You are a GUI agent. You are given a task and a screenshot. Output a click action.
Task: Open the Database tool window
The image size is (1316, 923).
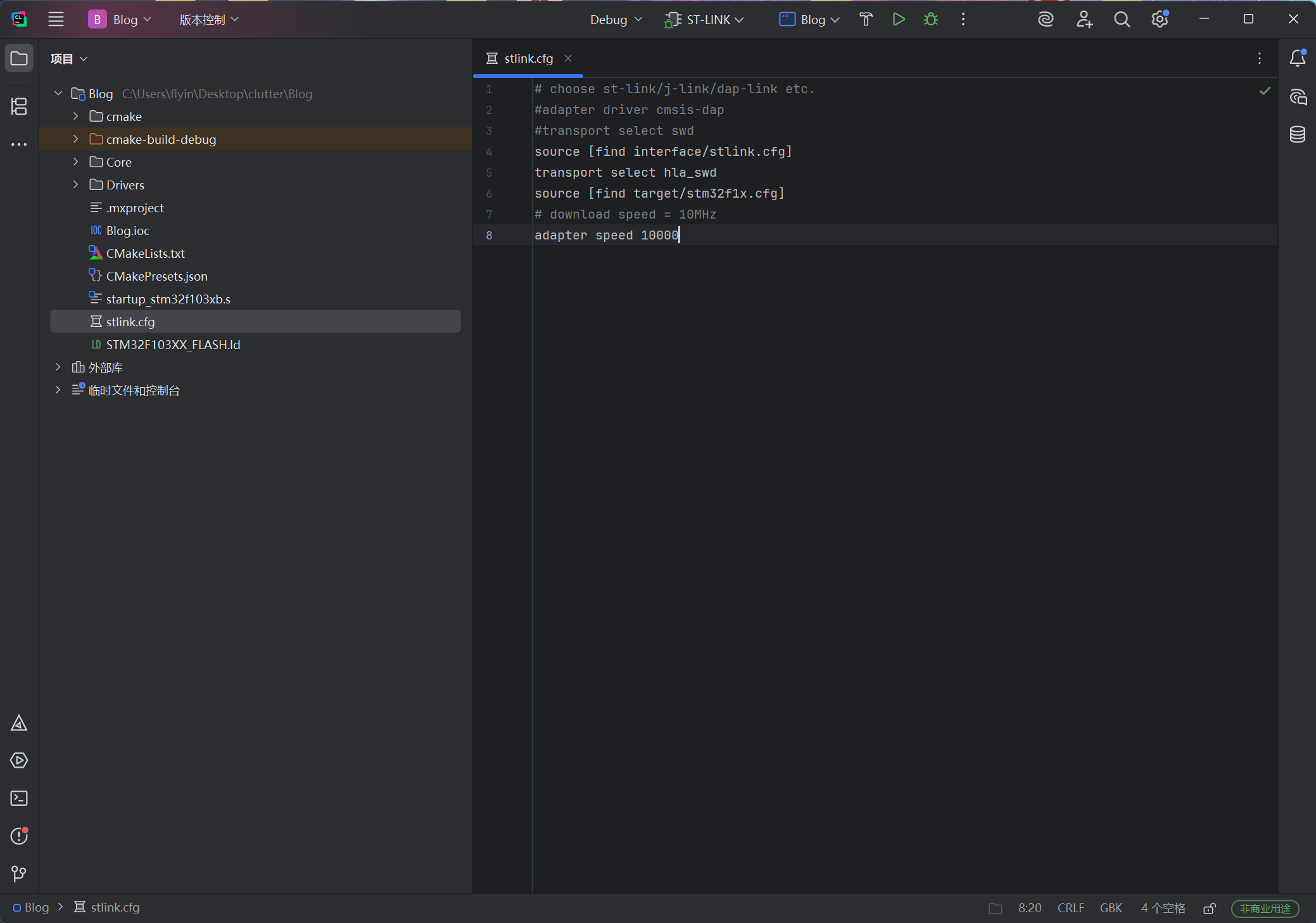click(x=1297, y=134)
